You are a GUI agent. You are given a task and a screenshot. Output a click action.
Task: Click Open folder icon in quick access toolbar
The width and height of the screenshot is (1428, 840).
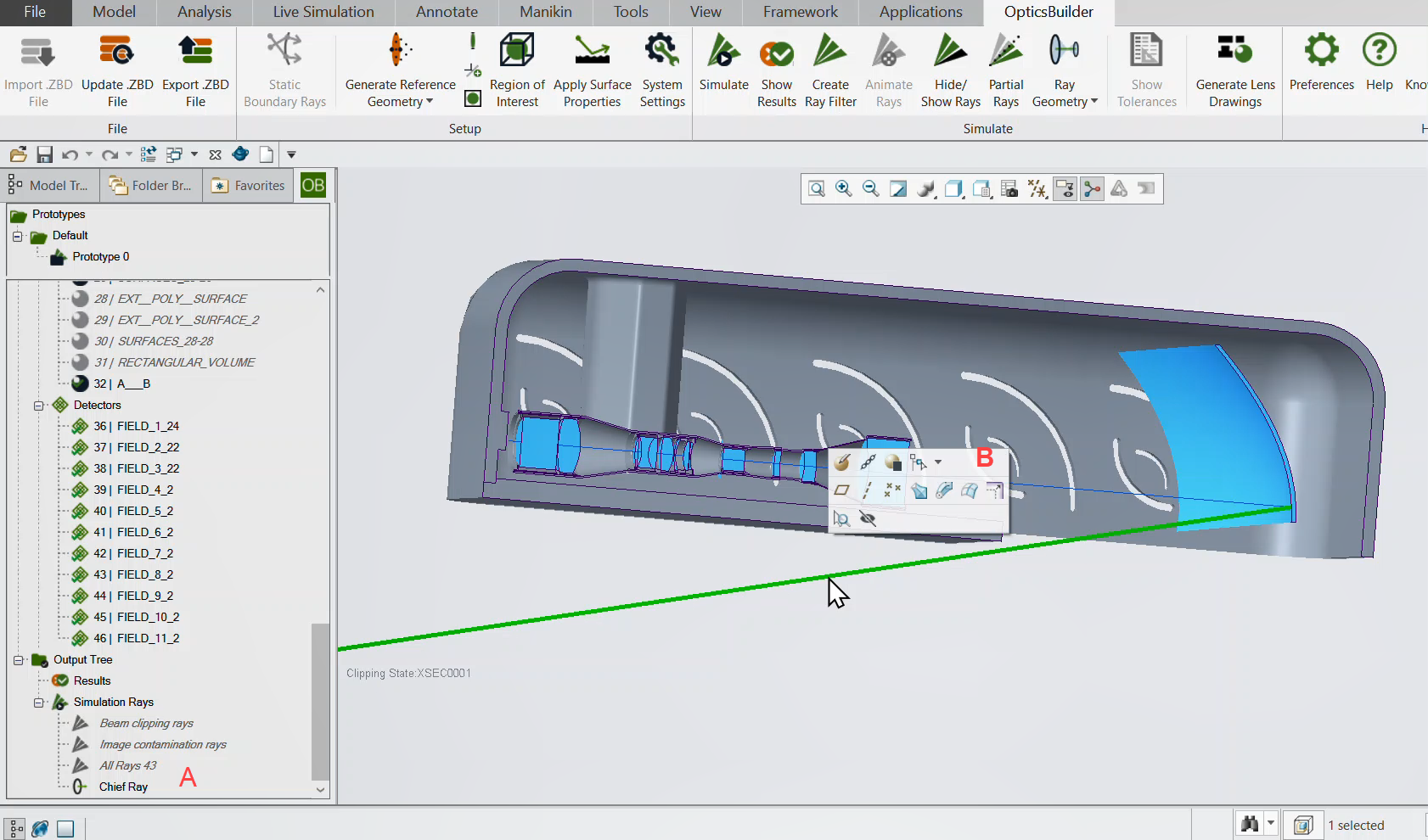coord(18,154)
